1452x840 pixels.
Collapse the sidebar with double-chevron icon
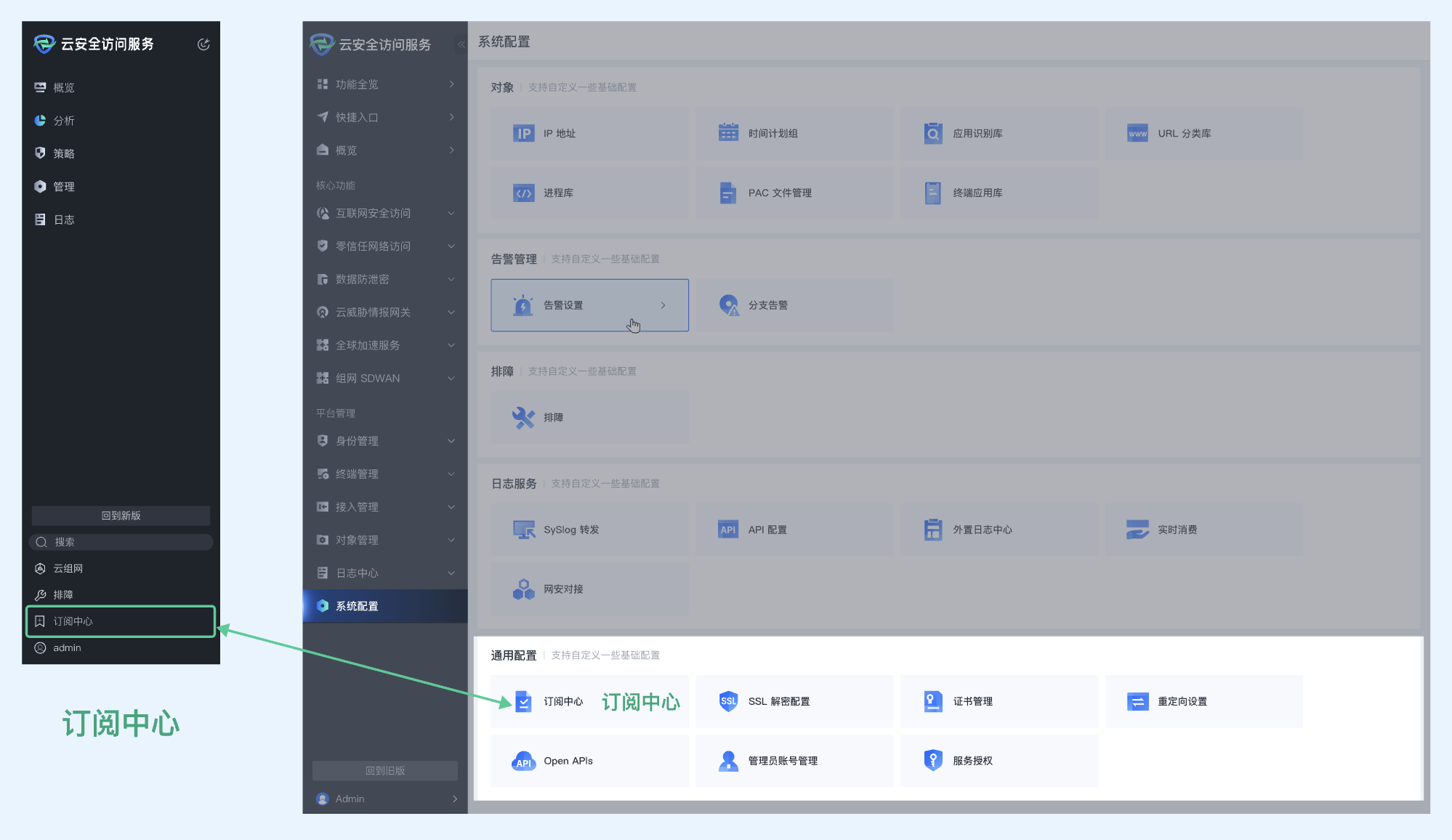point(461,44)
